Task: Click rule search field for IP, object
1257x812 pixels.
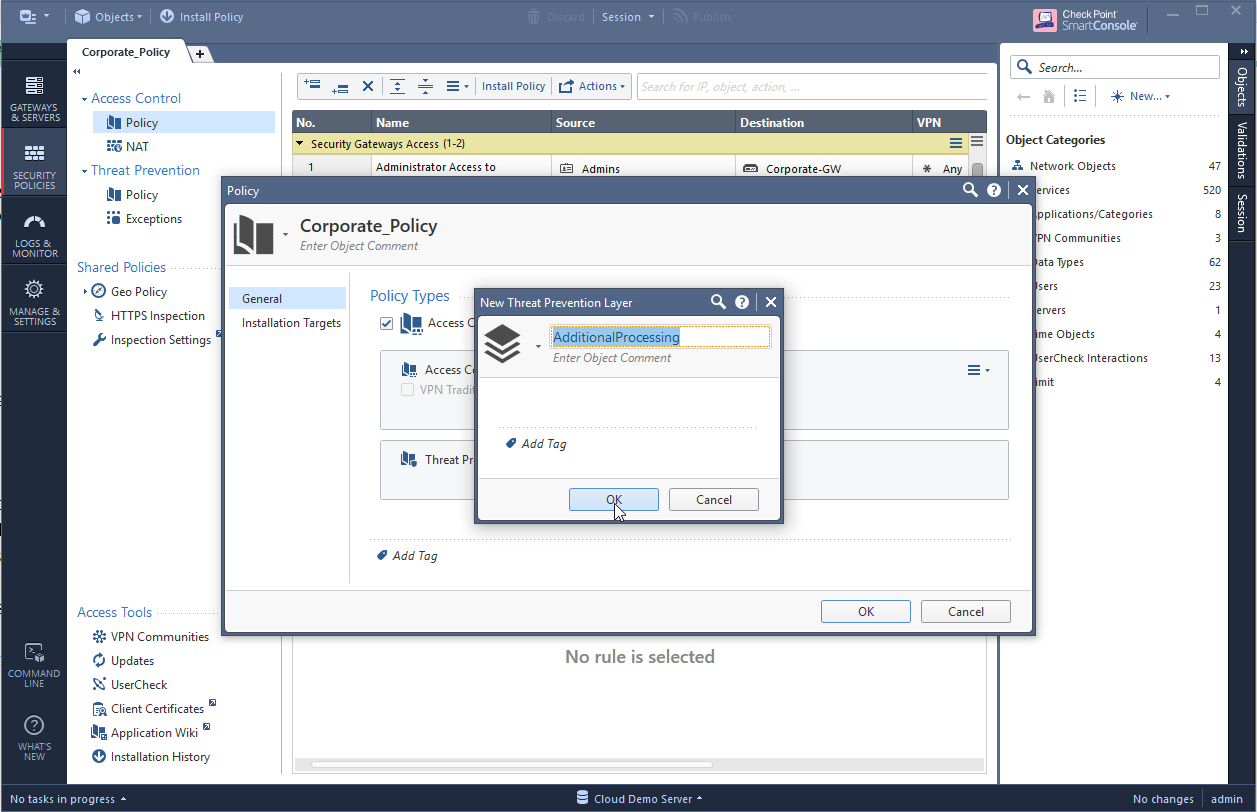Action: point(812,87)
